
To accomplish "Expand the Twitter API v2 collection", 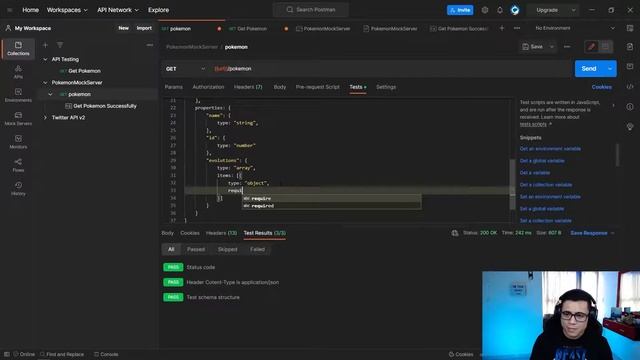I will point(45,118).
